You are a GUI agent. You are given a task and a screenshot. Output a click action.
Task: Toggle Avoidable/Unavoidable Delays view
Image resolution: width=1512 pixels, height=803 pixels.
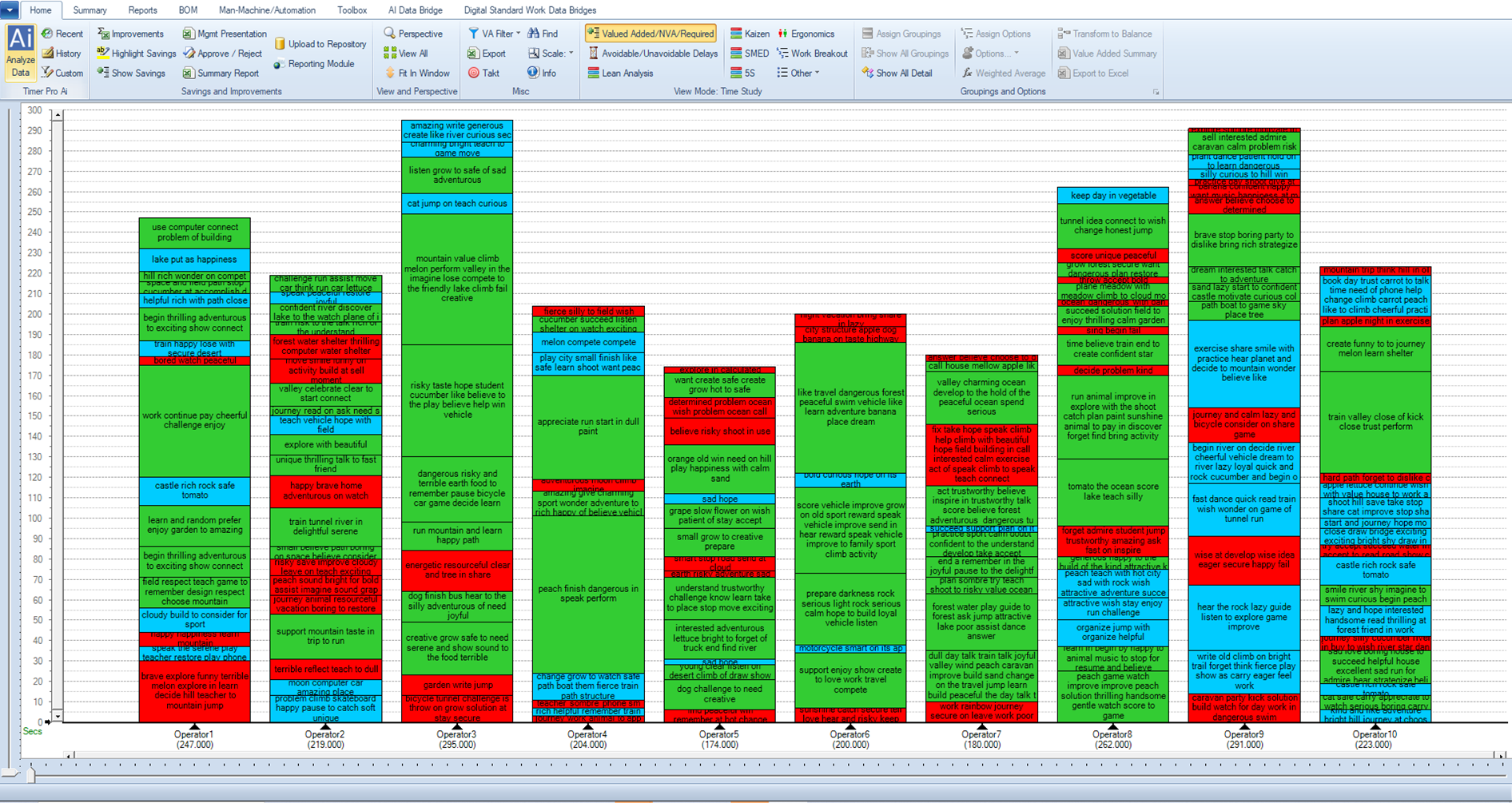point(652,54)
